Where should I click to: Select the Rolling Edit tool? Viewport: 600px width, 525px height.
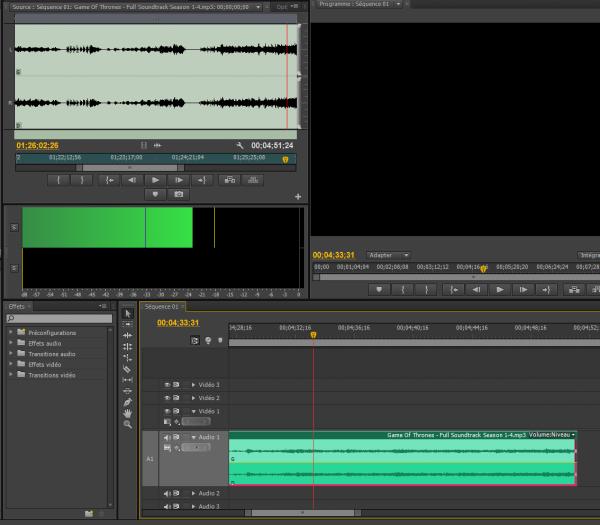tap(128, 346)
